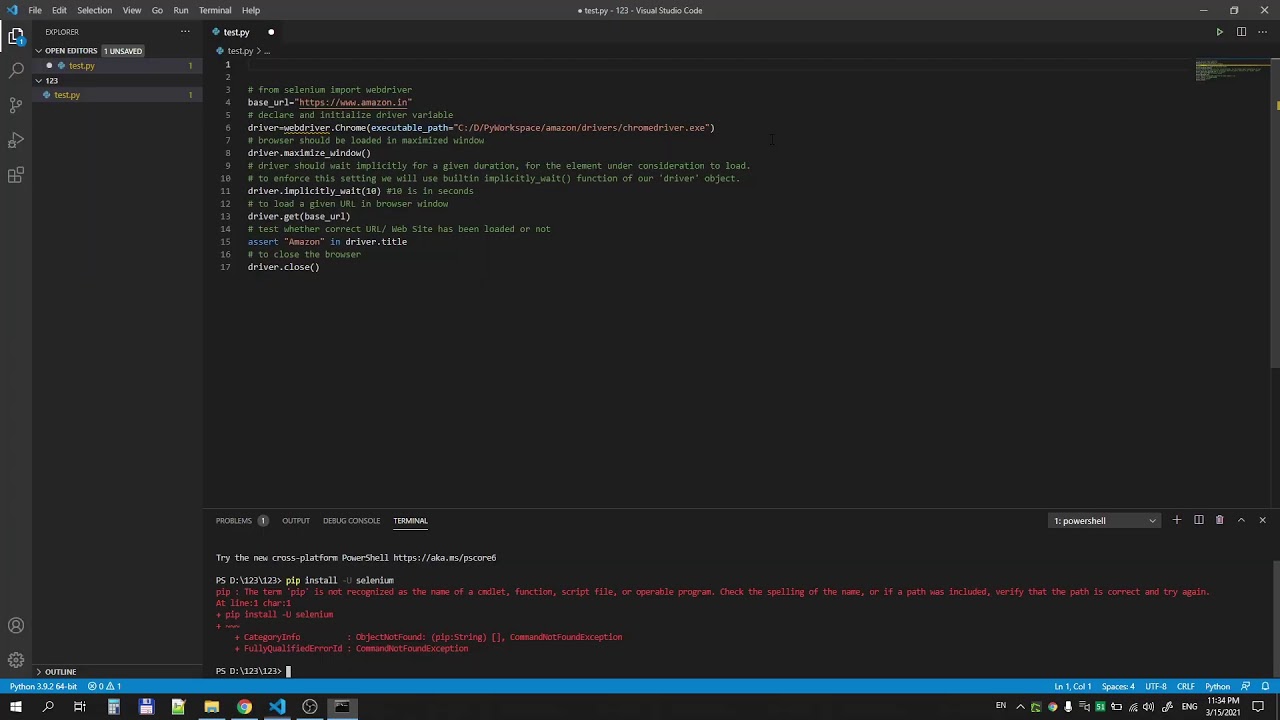Maximize the panel with the chevron up
The height and width of the screenshot is (720, 1280).
[1241, 520]
